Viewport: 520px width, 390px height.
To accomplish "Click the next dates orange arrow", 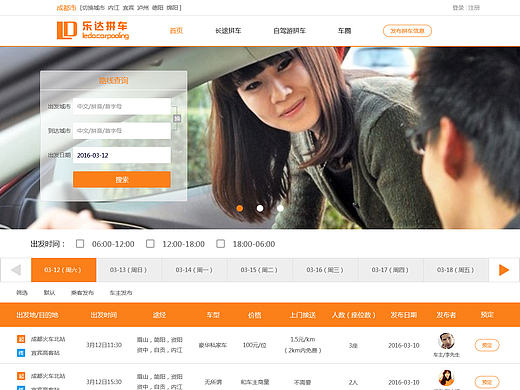I will tap(504, 270).
